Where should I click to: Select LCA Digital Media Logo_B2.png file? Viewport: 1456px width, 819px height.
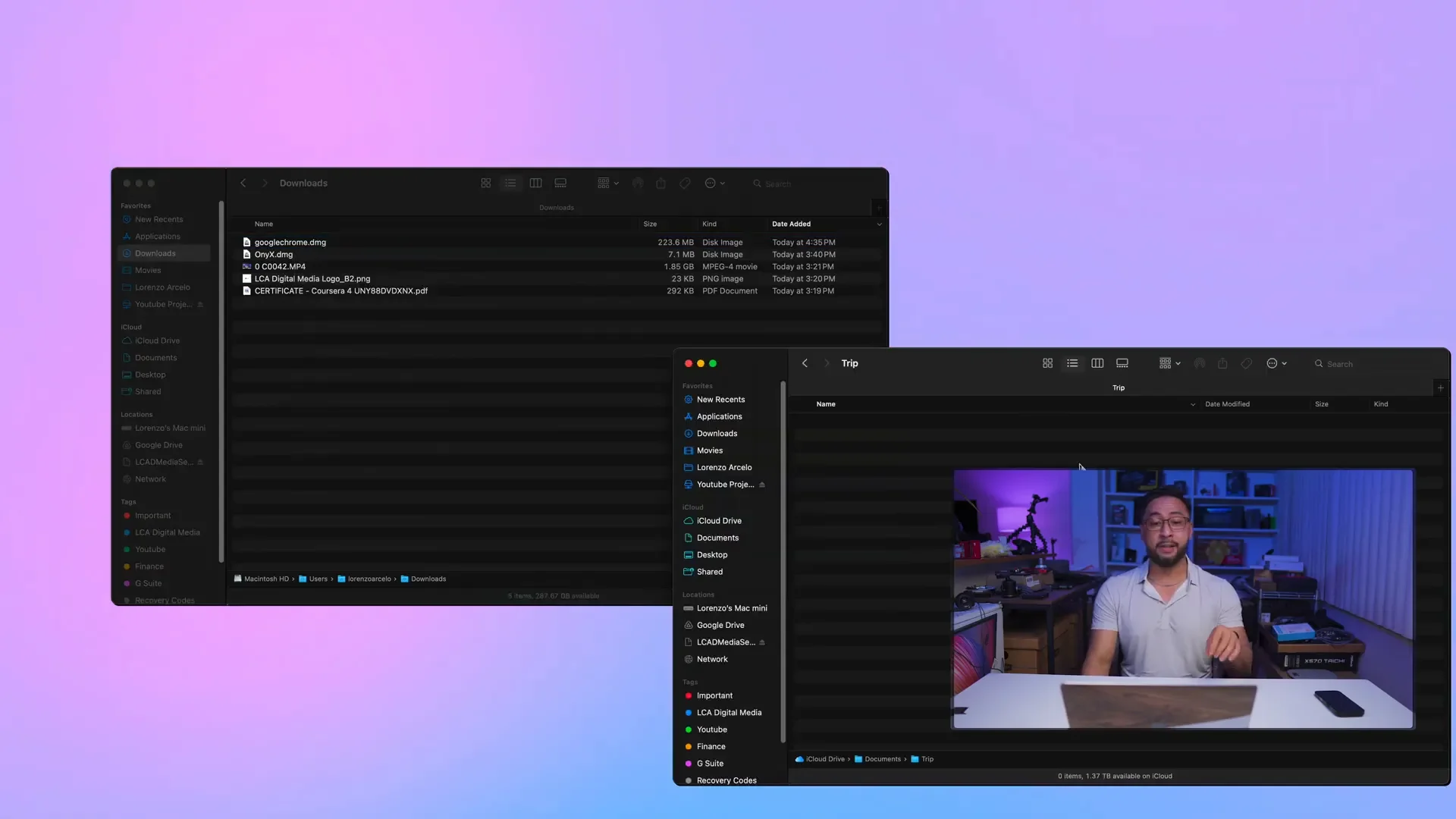click(x=557, y=279)
